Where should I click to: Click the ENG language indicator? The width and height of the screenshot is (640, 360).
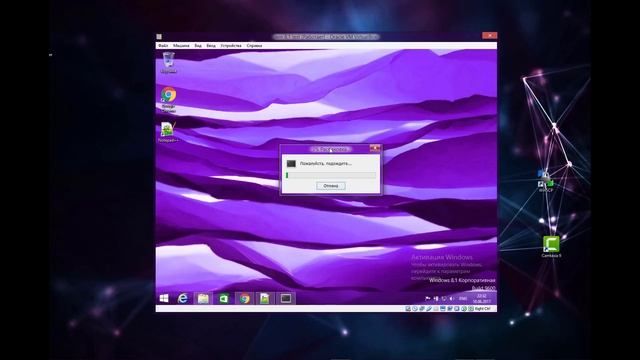tap(463, 298)
